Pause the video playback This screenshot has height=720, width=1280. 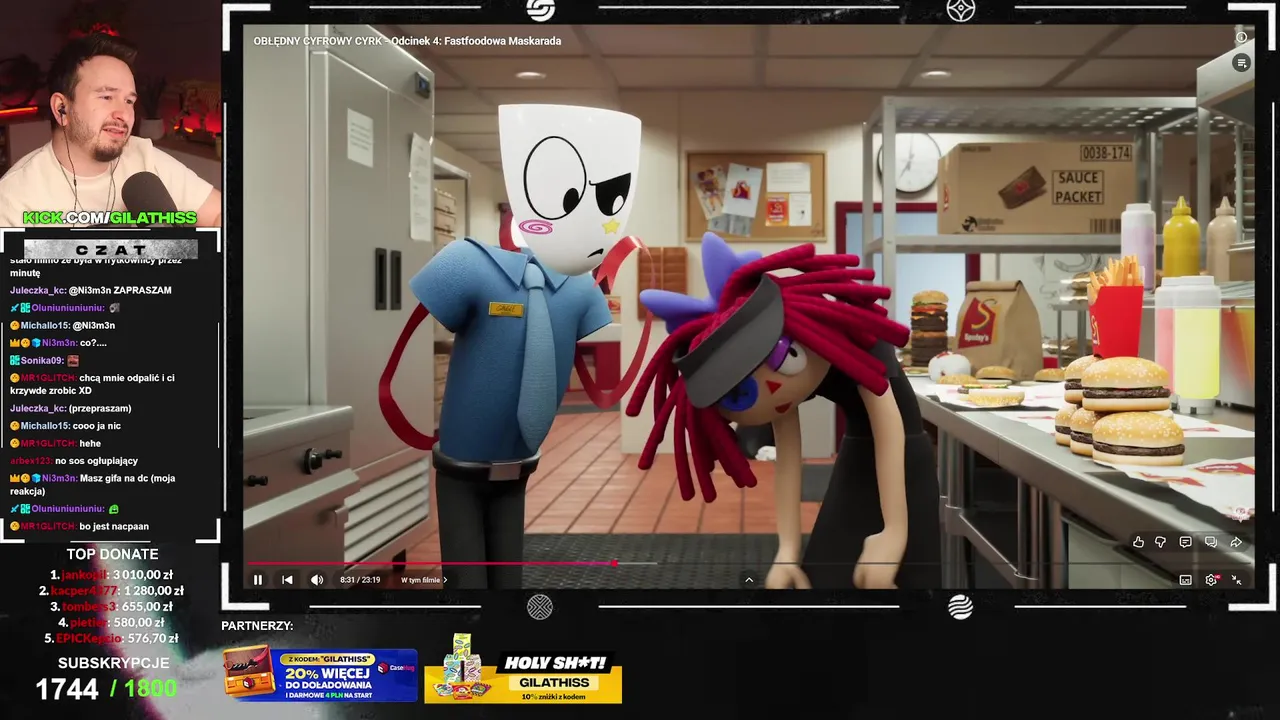pyautogui.click(x=258, y=580)
